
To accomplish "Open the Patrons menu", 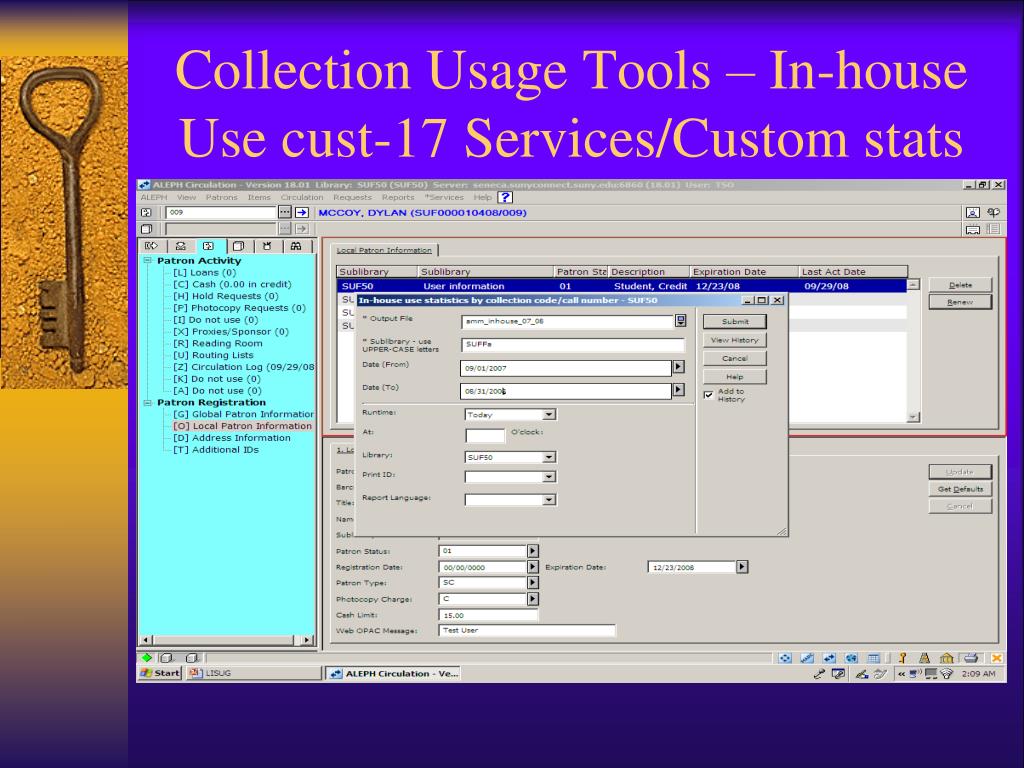I will (x=221, y=197).
